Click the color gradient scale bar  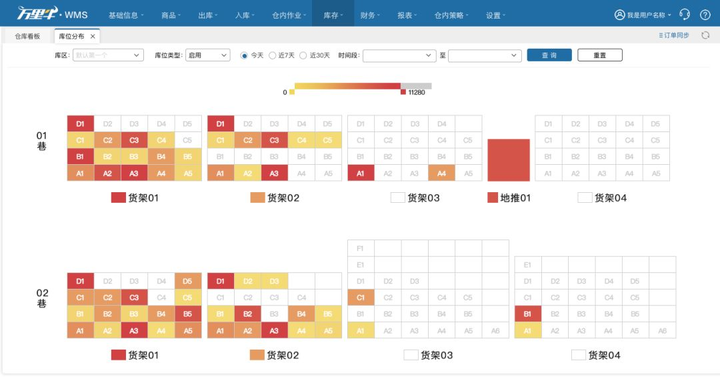pyautogui.click(x=363, y=86)
